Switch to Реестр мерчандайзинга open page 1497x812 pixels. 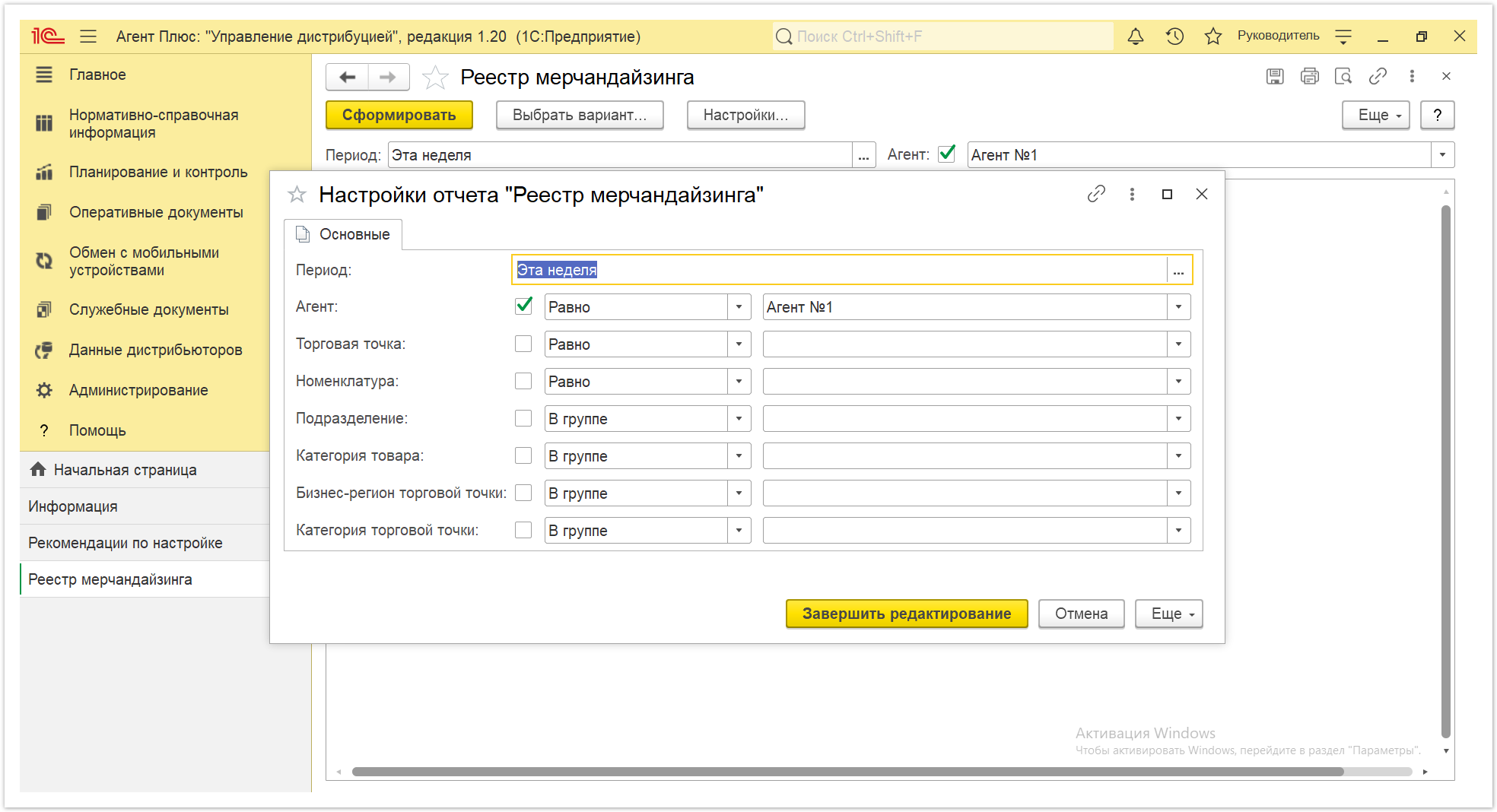pos(110,579)
